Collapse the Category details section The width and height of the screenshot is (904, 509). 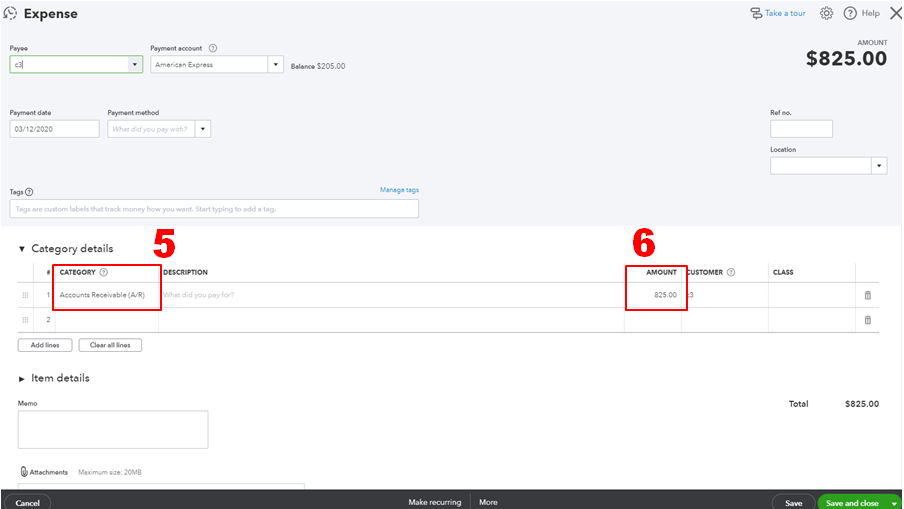tap(22, 249)
